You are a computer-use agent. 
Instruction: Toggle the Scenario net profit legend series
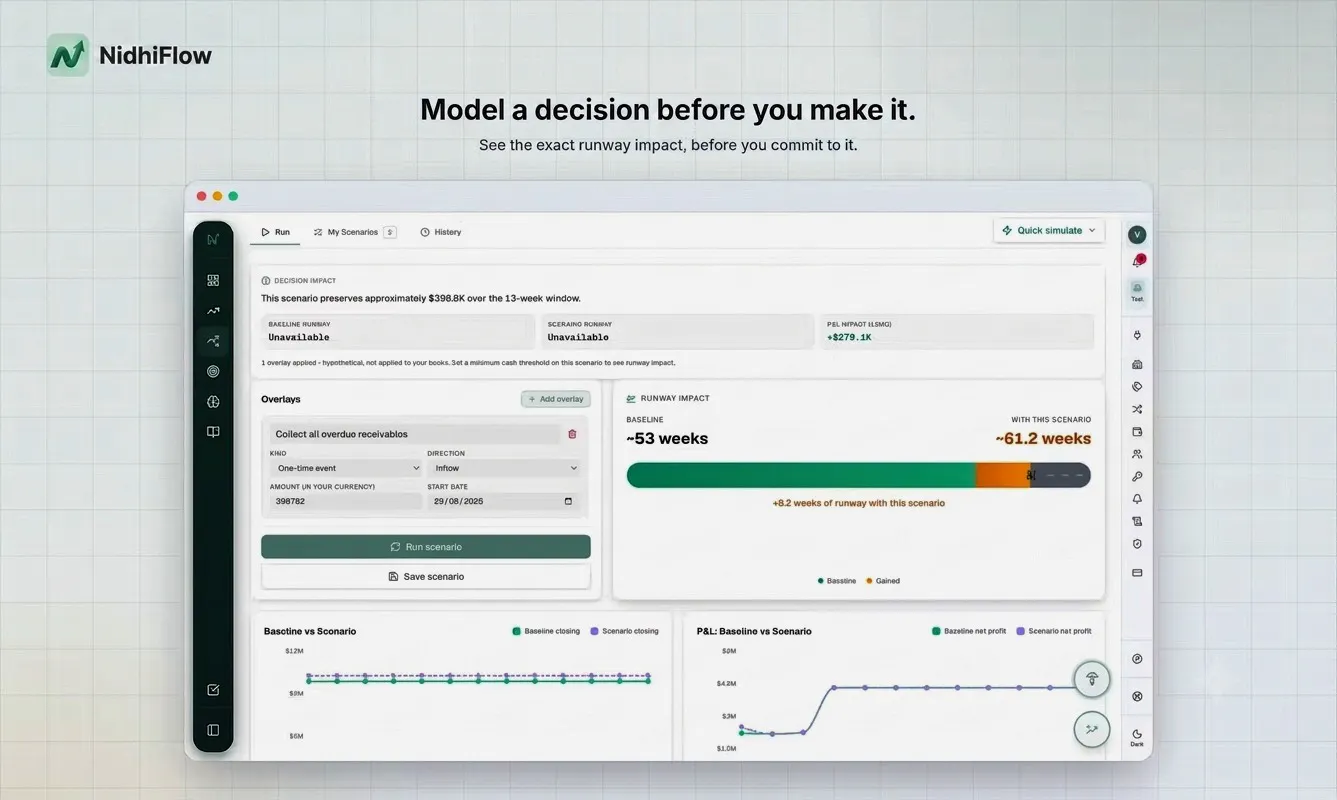(1054, 631)
